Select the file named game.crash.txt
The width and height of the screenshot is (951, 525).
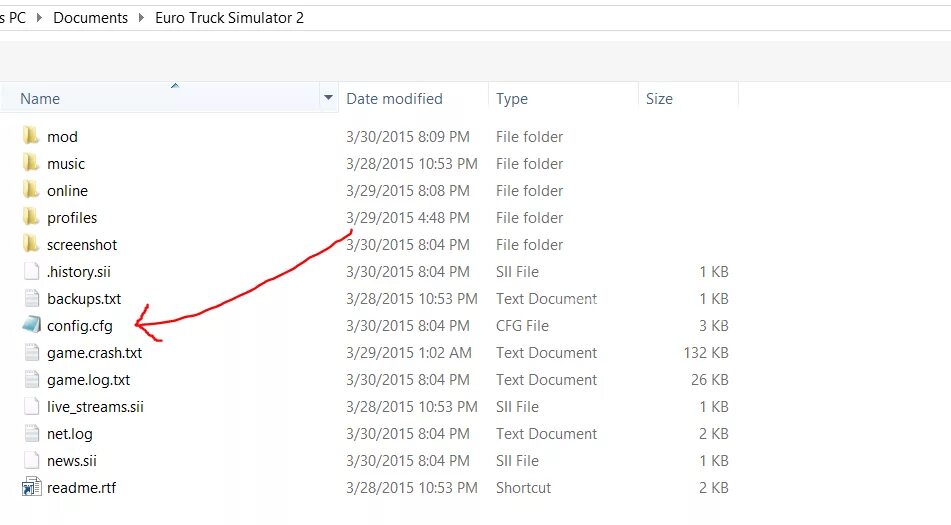(95, 352)
